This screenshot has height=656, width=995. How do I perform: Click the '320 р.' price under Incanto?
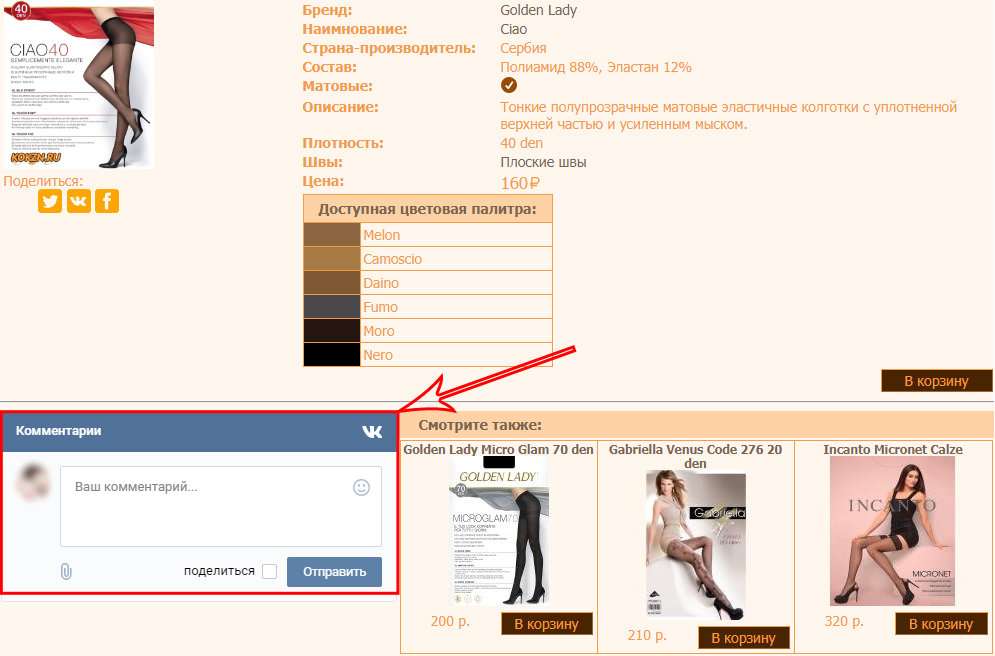(844, 621)
